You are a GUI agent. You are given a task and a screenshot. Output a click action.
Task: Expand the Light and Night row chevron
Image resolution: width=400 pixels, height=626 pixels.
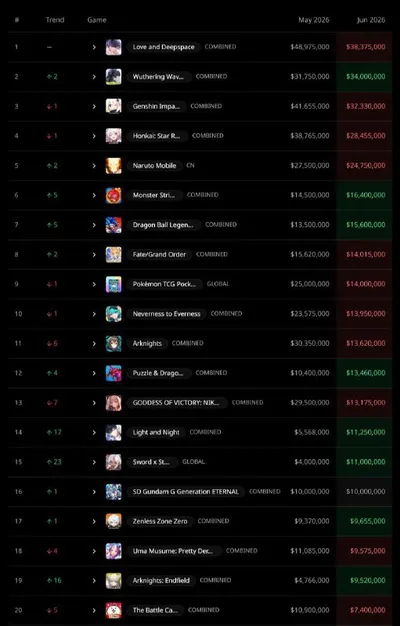[94, 433]
